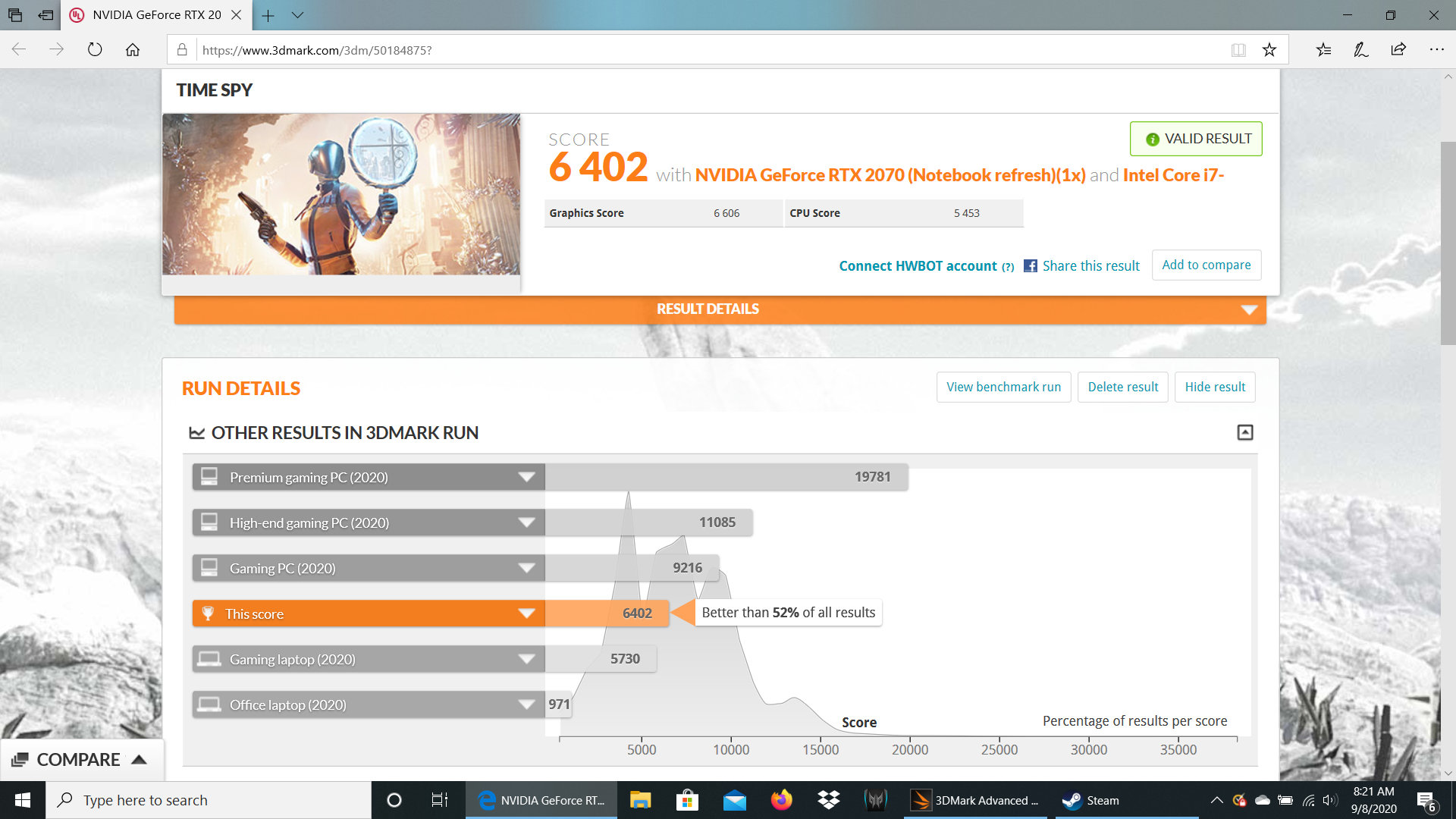Click the Time Spy benchmark thumbnail

(x=341, y=194)
